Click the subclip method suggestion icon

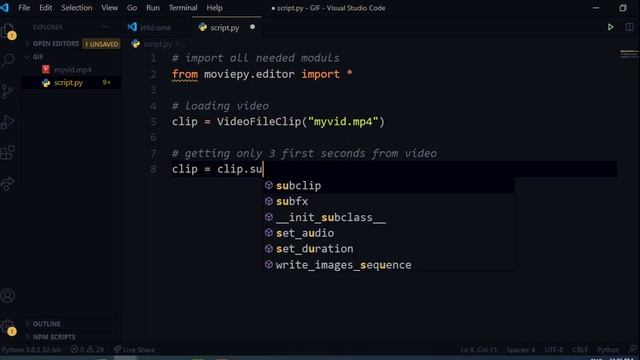(x=269, y=185)
